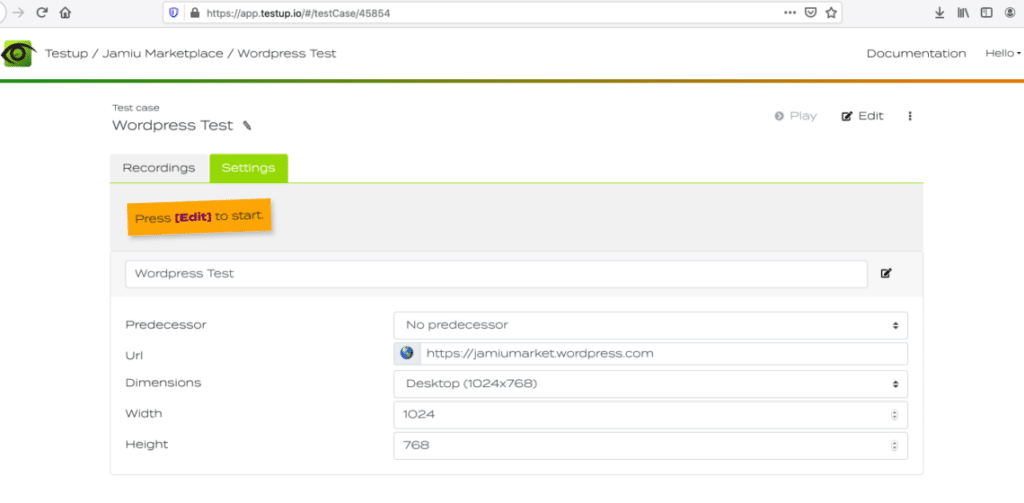Open the Firefox account avatar icon

point(1010,12)
